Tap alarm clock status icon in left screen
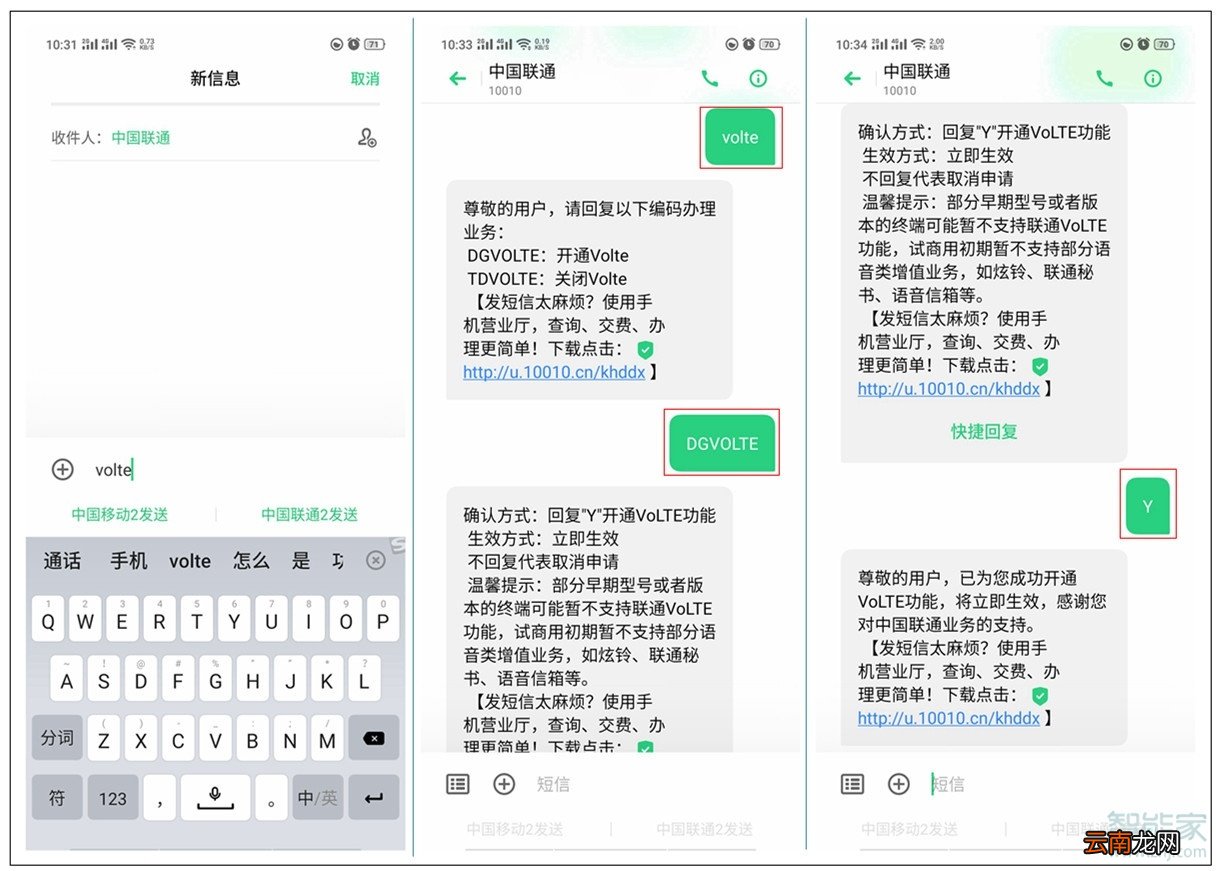Viewport: 1217px width, 871px height. pos(353,44)
